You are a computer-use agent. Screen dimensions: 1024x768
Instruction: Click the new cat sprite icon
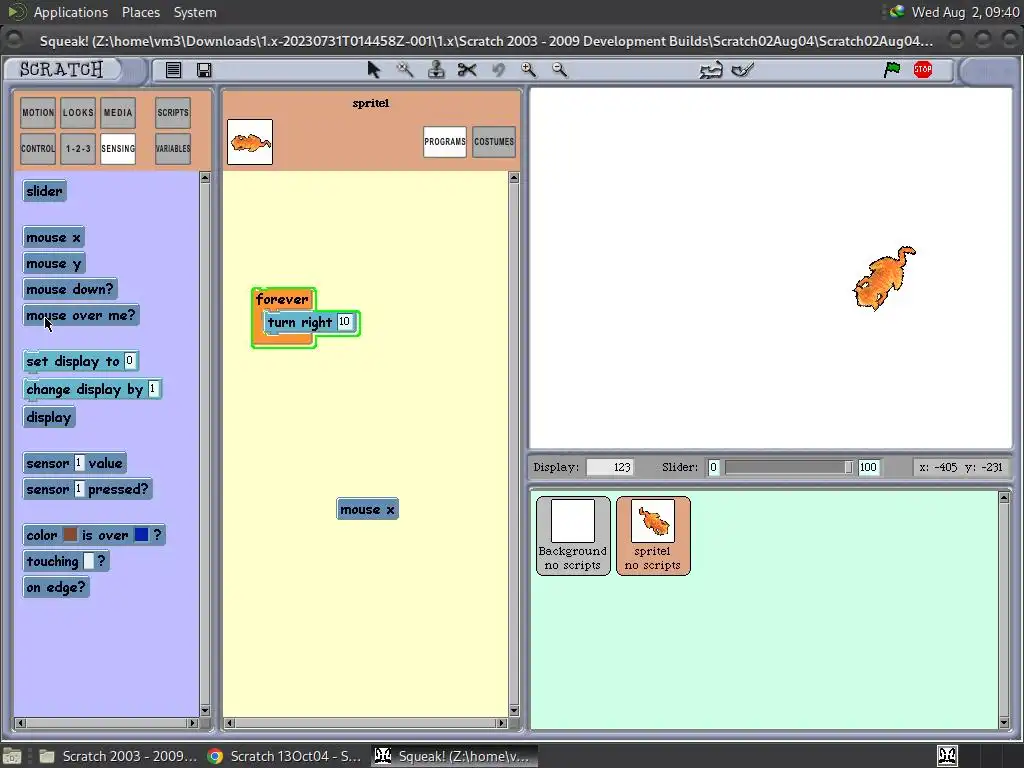coord(711,70)
